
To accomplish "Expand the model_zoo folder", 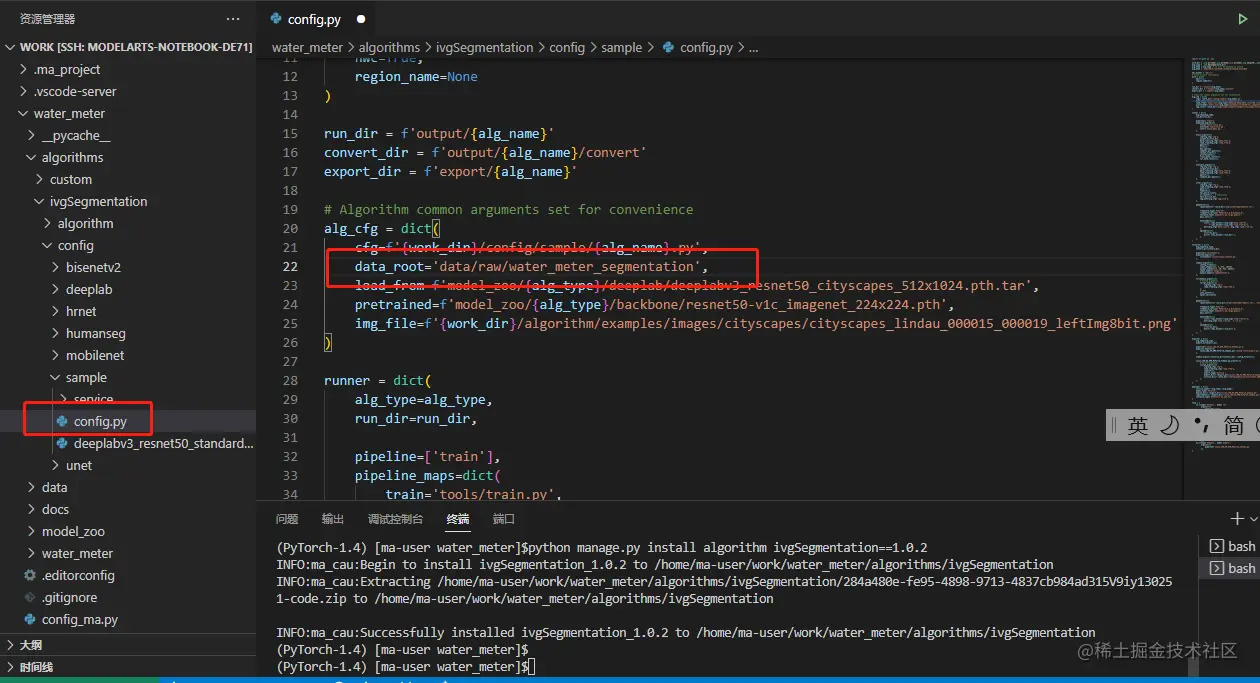I will (x=32, y=532).
